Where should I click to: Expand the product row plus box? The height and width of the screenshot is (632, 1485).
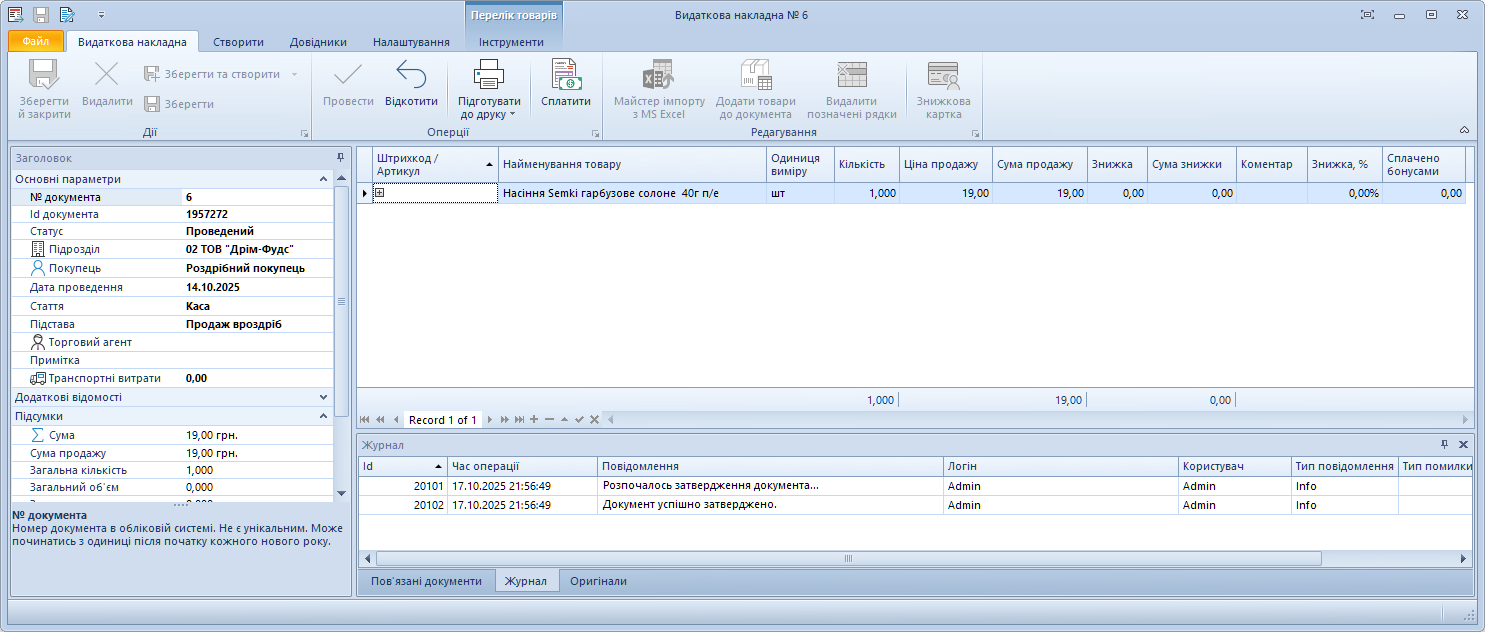tap(380, 193)
